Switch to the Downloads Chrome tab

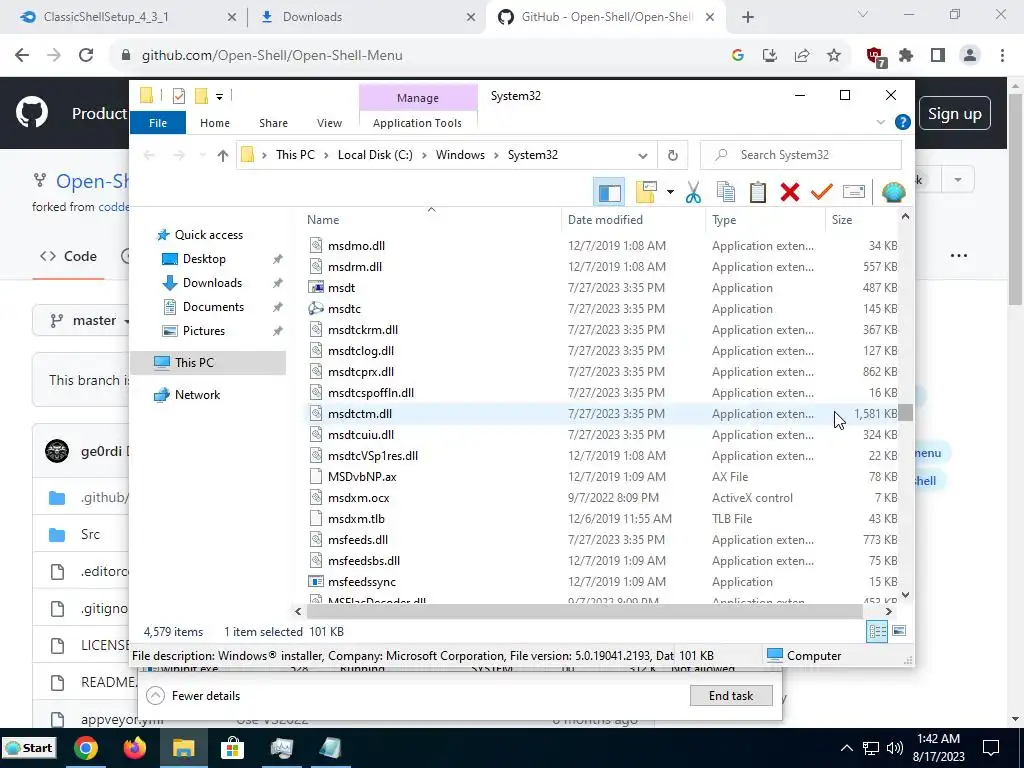(x=312, y=17)
